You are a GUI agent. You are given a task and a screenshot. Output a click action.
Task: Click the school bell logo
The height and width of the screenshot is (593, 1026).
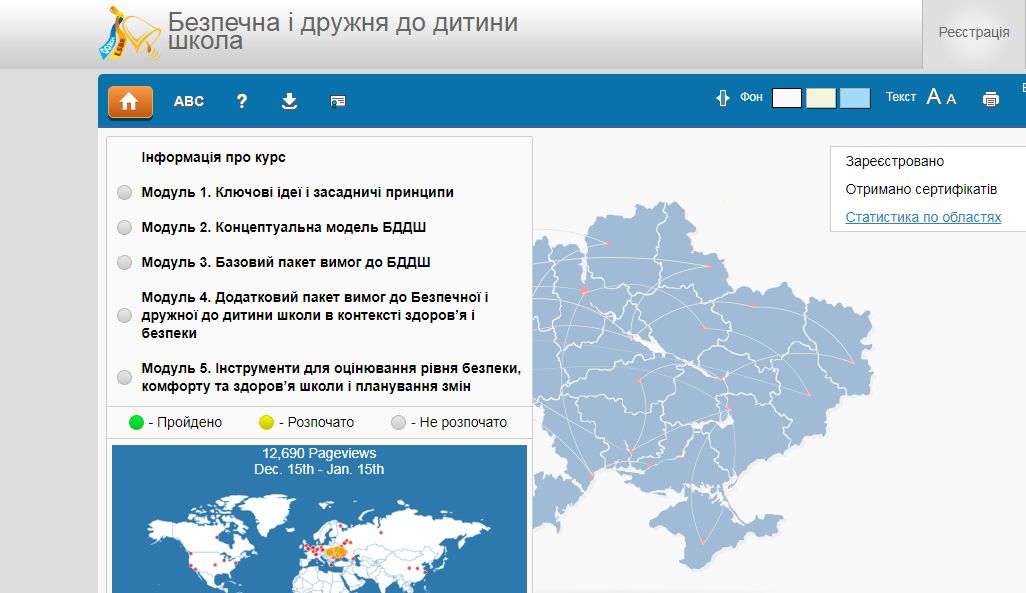point(130,33)
